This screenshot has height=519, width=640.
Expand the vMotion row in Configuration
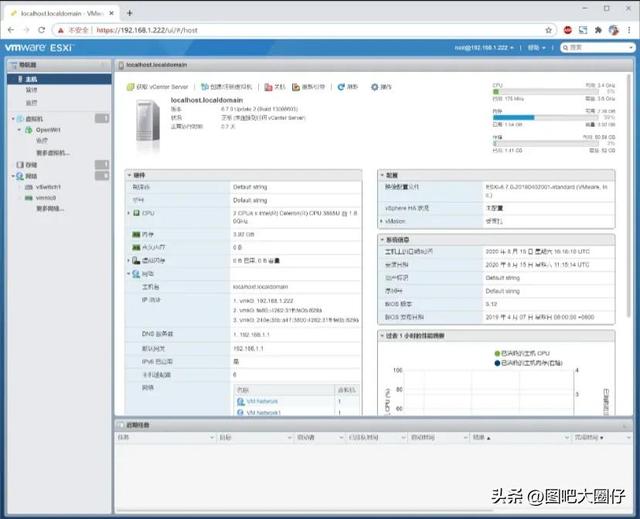point(382,221)
